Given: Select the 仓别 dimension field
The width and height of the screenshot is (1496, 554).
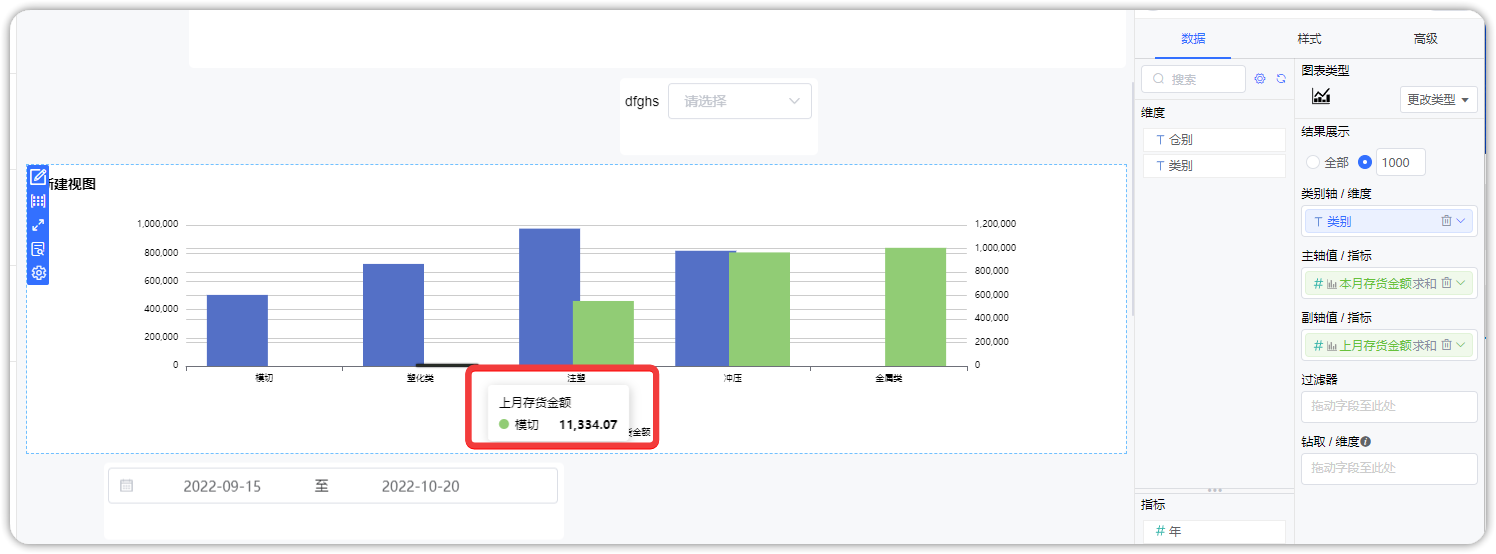Looking at the screenshot, I should pyautogui.click(x=1214, y=140).
